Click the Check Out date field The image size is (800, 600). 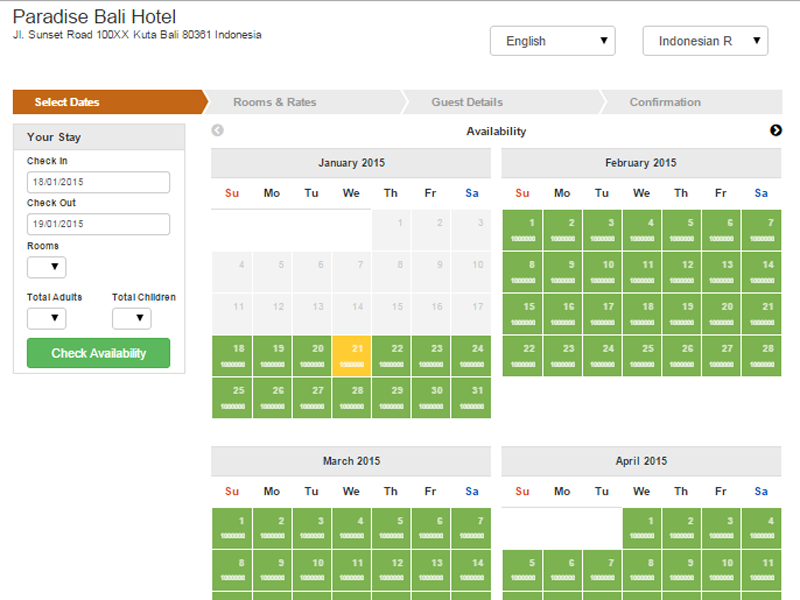coord(98,224)
